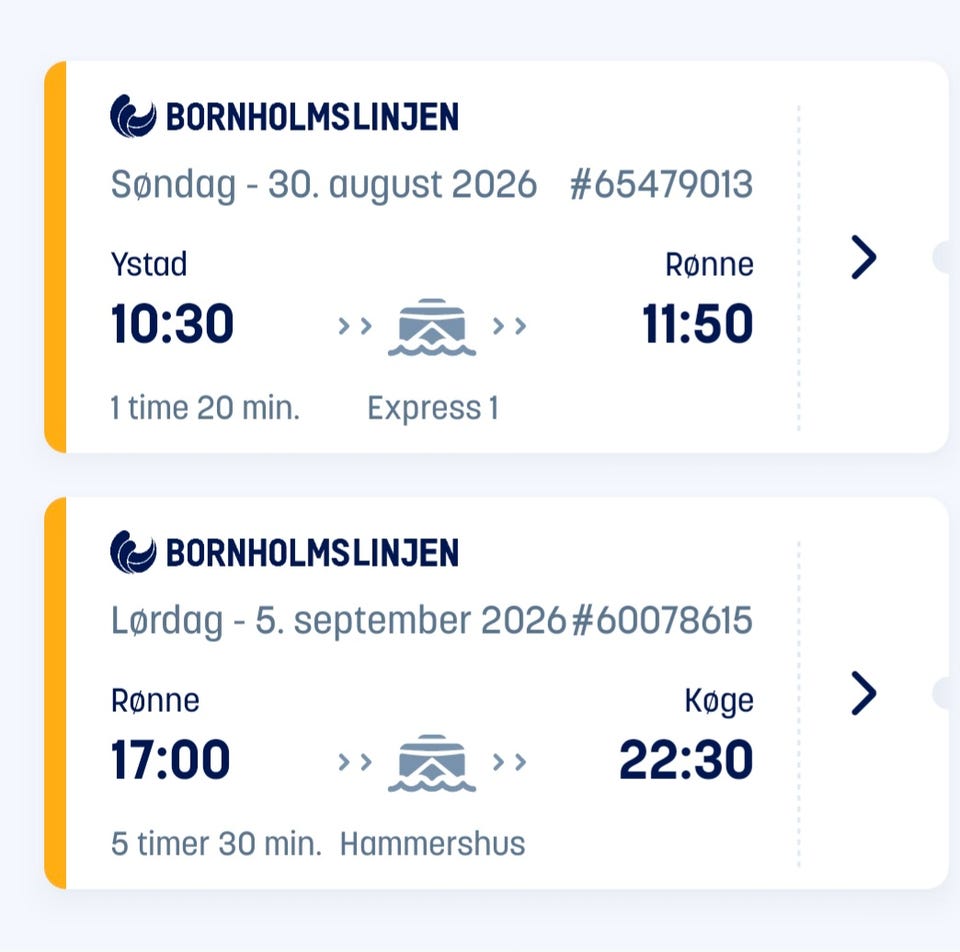Screen dimensions: 960x952
Task: Tap the 11:50 arrival time in Rønne
Action: 697,323
